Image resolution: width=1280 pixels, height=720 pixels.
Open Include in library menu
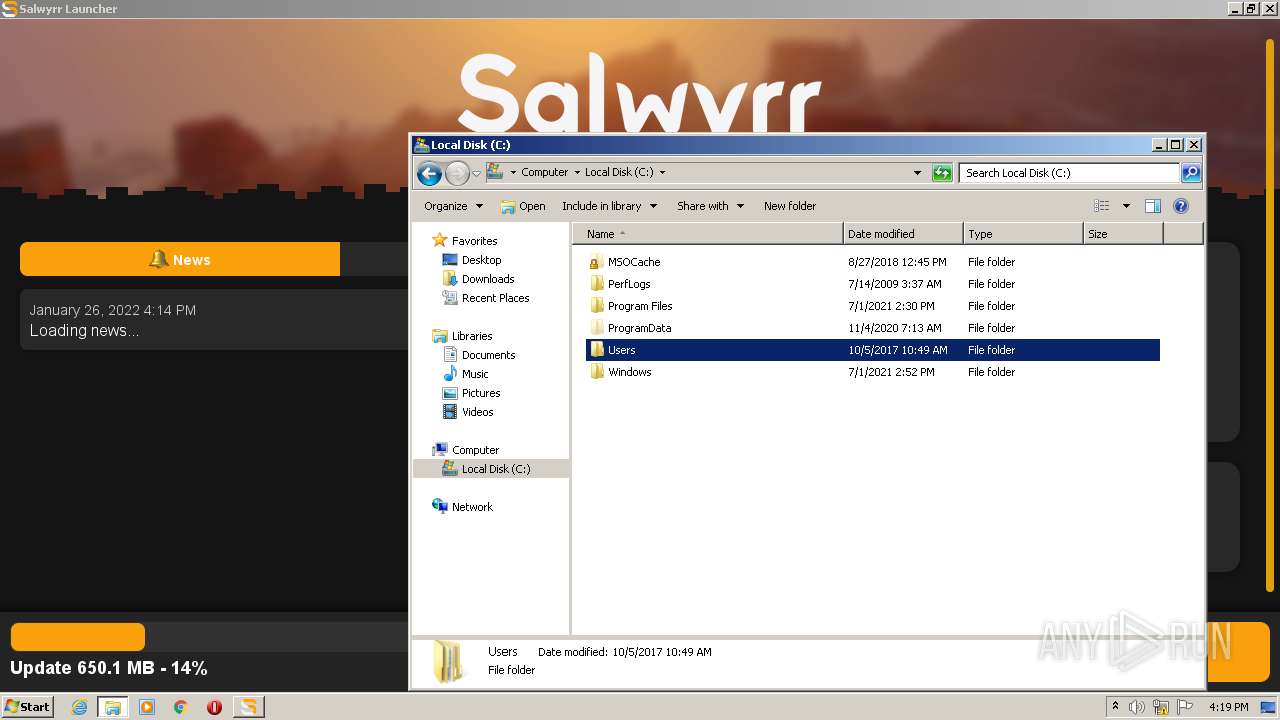609,206
